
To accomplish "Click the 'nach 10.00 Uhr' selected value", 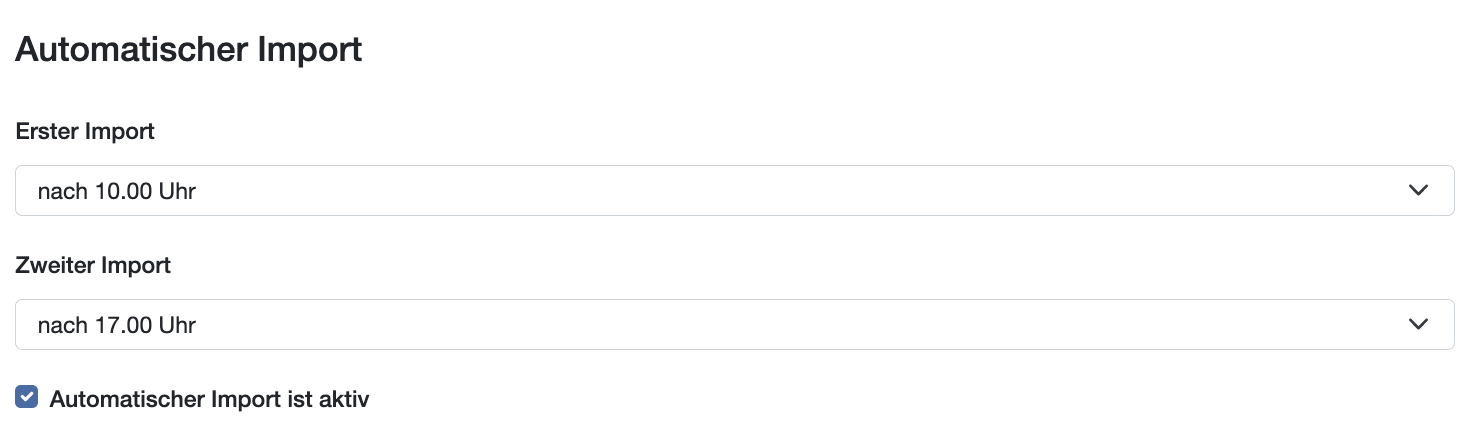I will tap(116, 191).
